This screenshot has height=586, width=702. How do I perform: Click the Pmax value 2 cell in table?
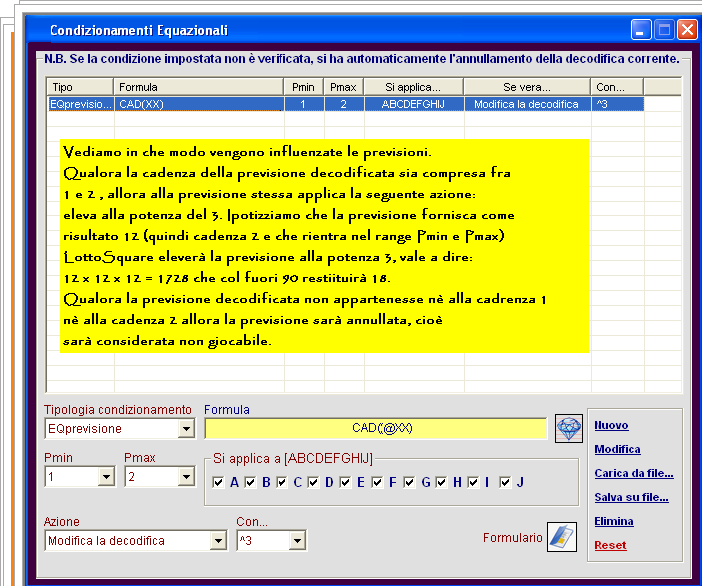click(344, 104)
